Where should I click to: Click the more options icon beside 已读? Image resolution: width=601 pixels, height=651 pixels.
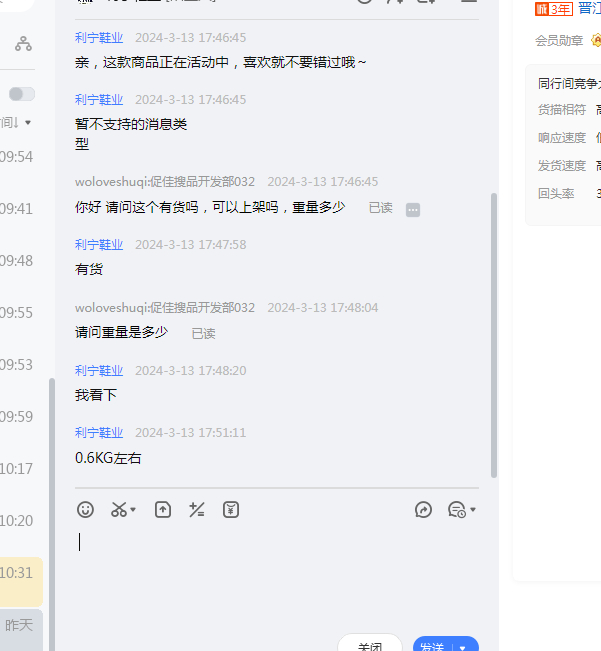pos(413,210)
